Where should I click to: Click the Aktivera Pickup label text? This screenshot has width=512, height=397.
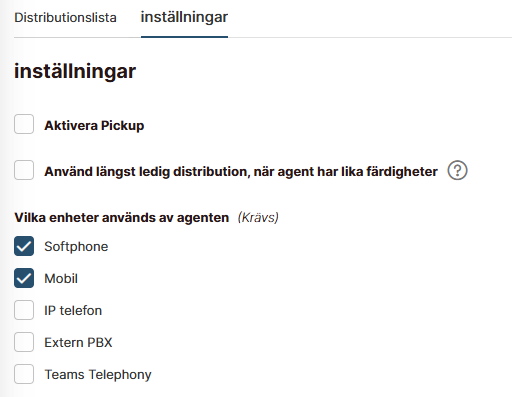point(94,126)
